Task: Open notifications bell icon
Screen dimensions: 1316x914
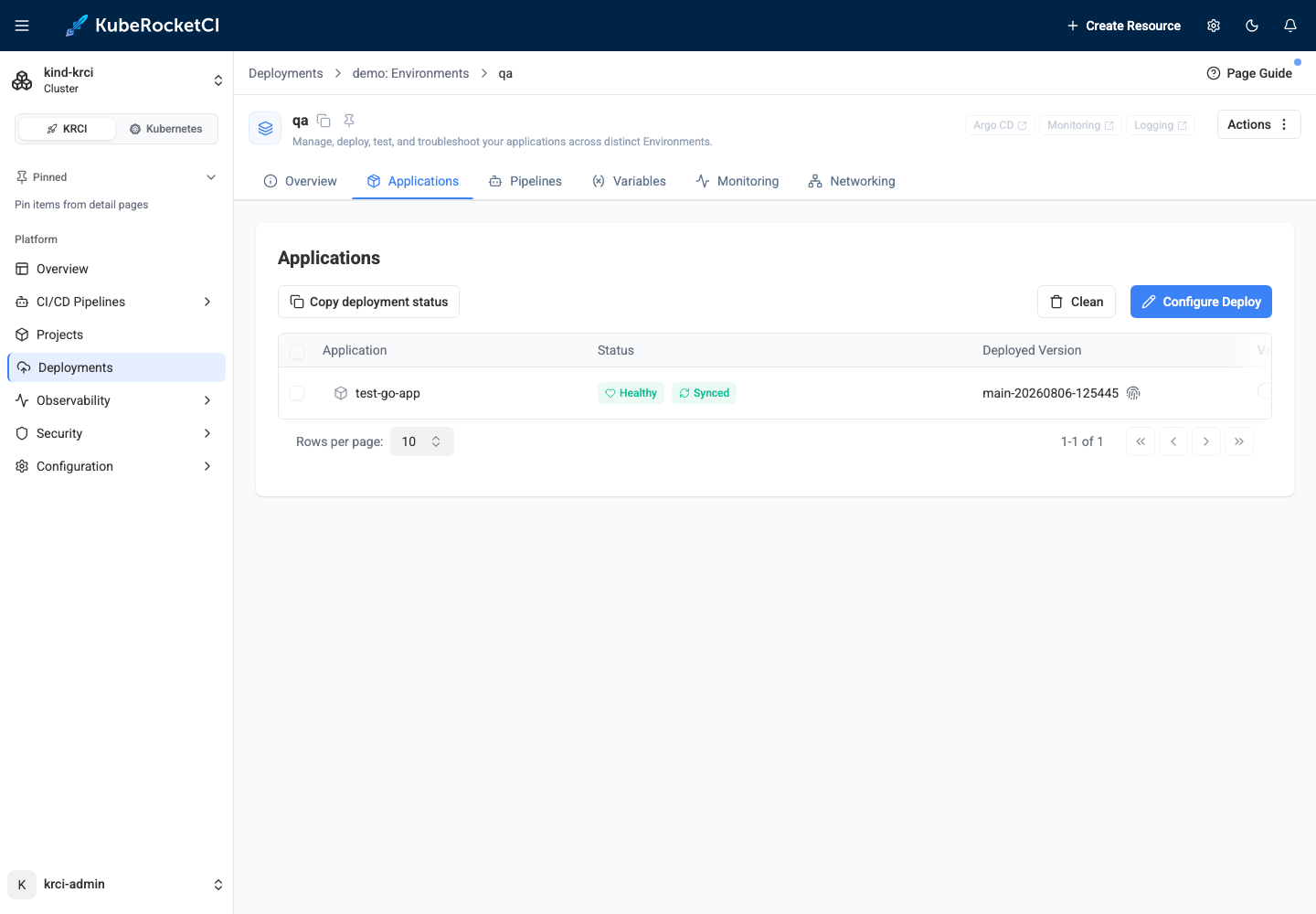Action: (1290, 26)
